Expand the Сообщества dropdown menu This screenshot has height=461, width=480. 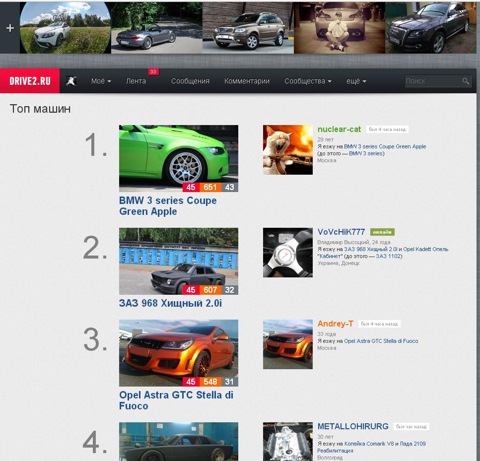coord(308,81)
